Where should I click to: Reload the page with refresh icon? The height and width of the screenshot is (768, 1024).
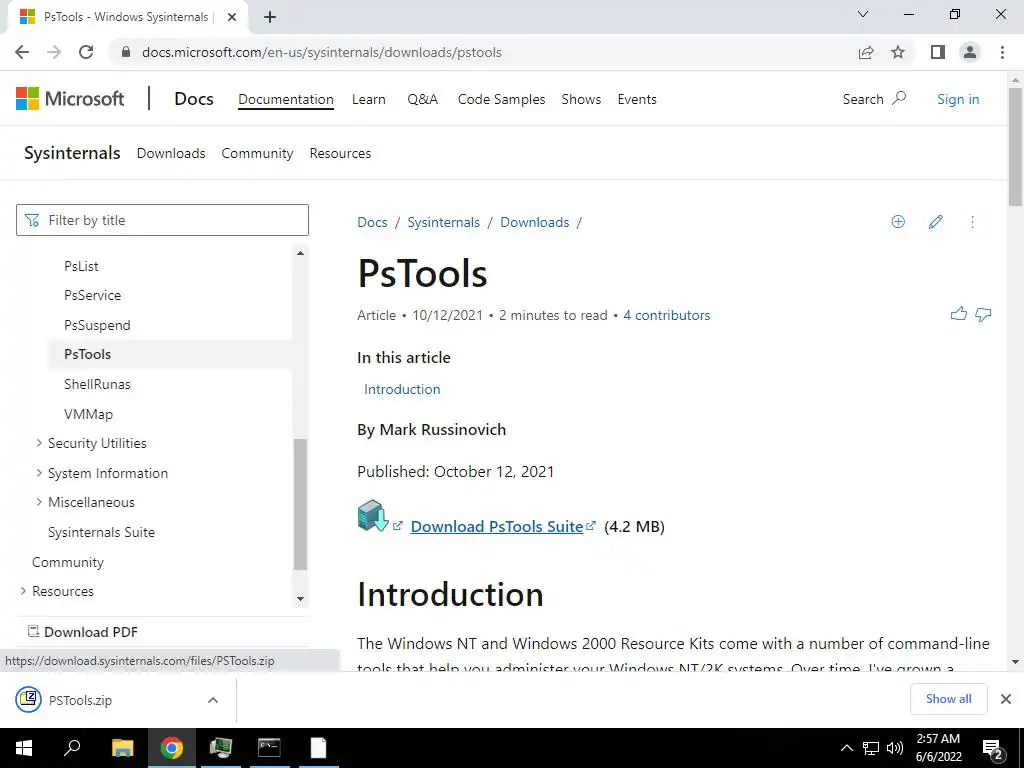point(86,52)
